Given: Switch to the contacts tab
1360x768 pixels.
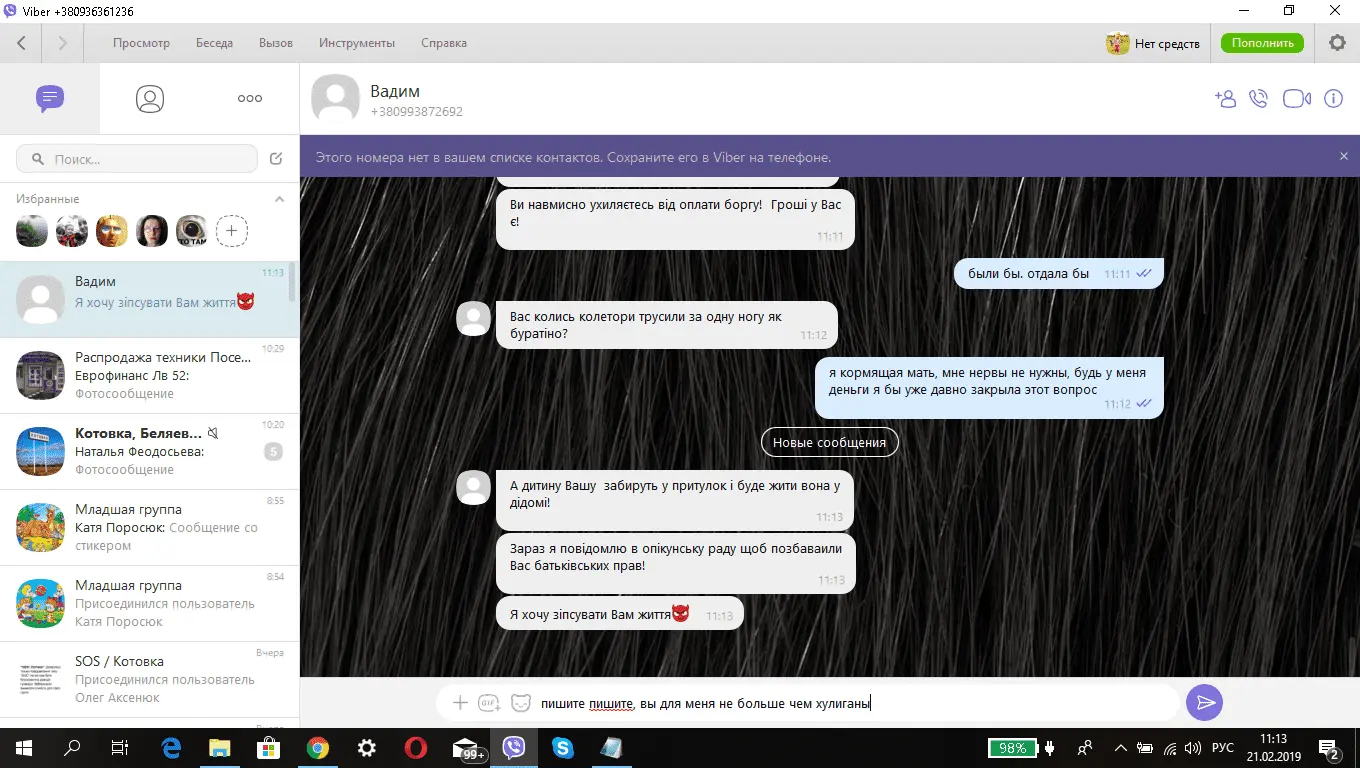Looking at the screenshot, I should point(150,98).
